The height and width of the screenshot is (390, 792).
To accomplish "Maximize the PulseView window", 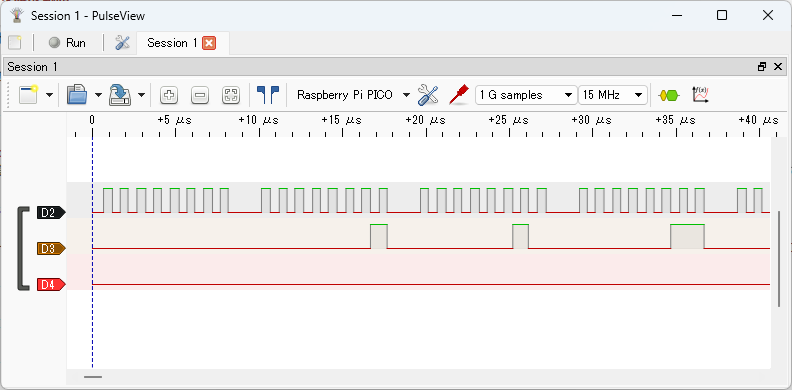I will tap(722, 16).
